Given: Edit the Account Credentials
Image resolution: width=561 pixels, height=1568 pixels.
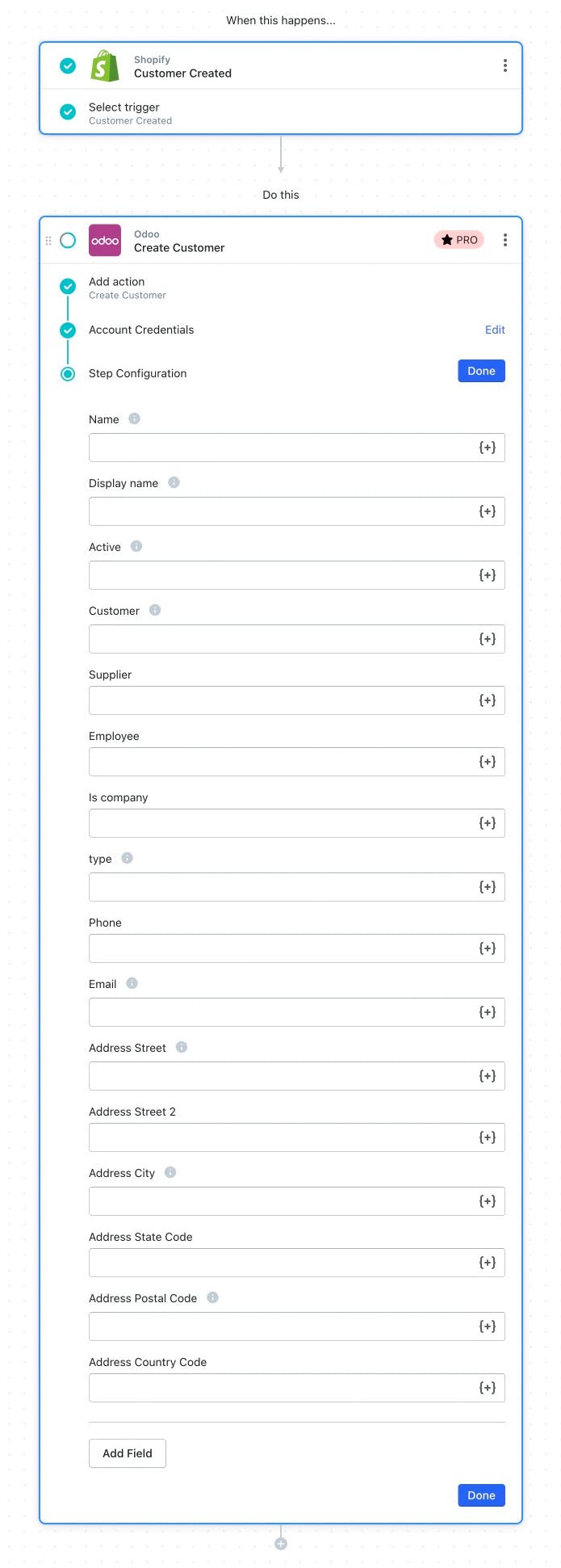Looking at the screenshot, I should 495,330.
